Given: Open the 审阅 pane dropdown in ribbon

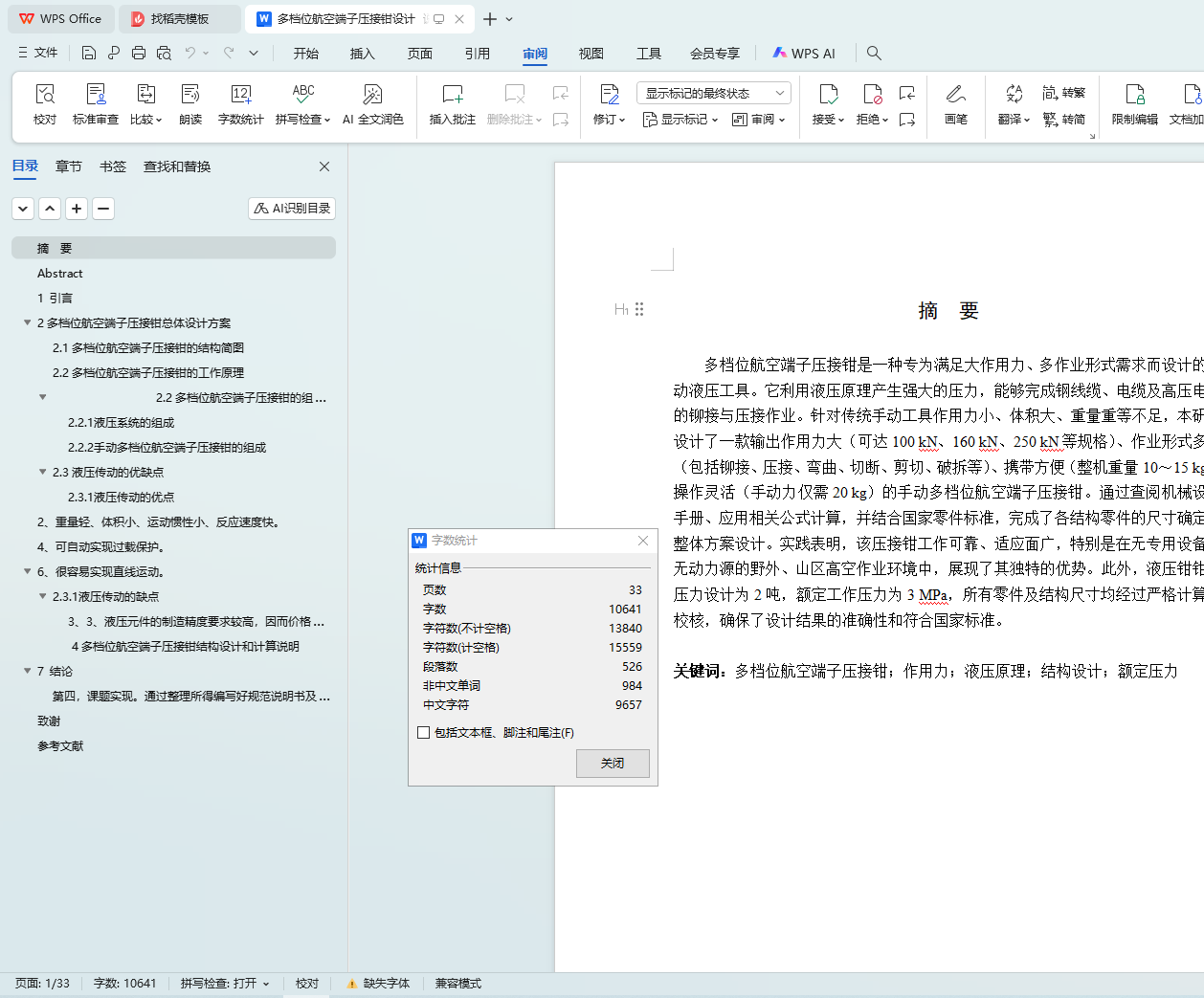Looking at the screenshot, I should pyautogui.click(x=758, y=120).
